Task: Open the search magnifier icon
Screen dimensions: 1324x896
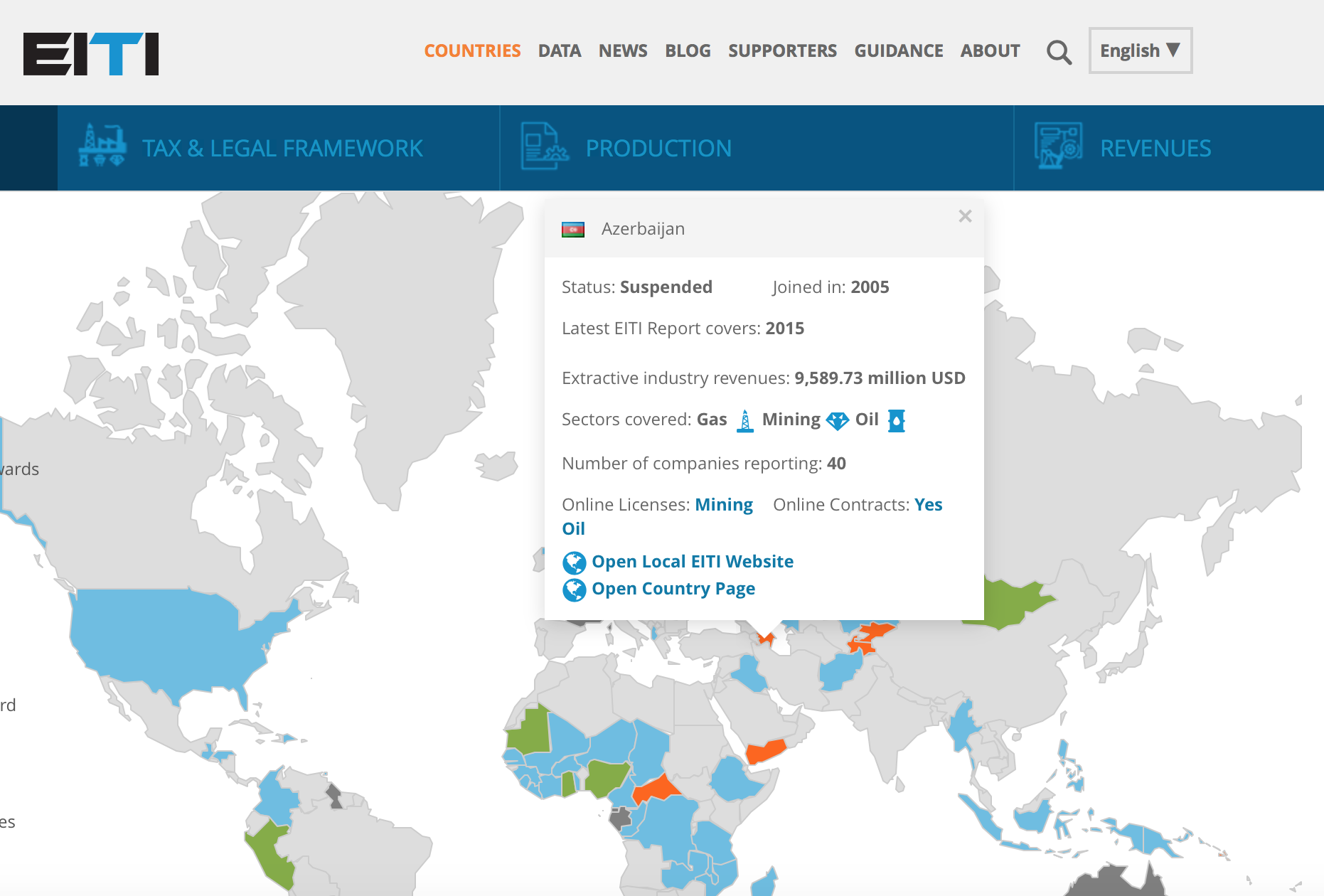Action: [1059, 52]
